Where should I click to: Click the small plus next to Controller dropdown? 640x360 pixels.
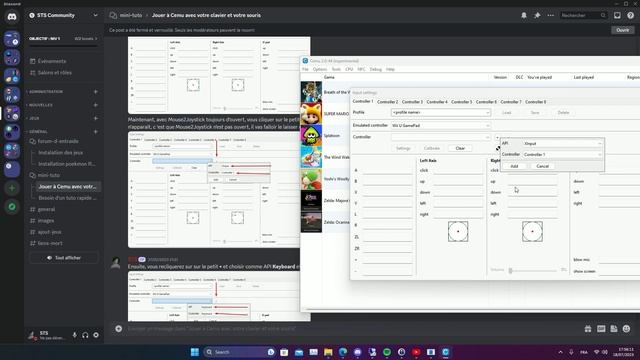pos(497,137)
